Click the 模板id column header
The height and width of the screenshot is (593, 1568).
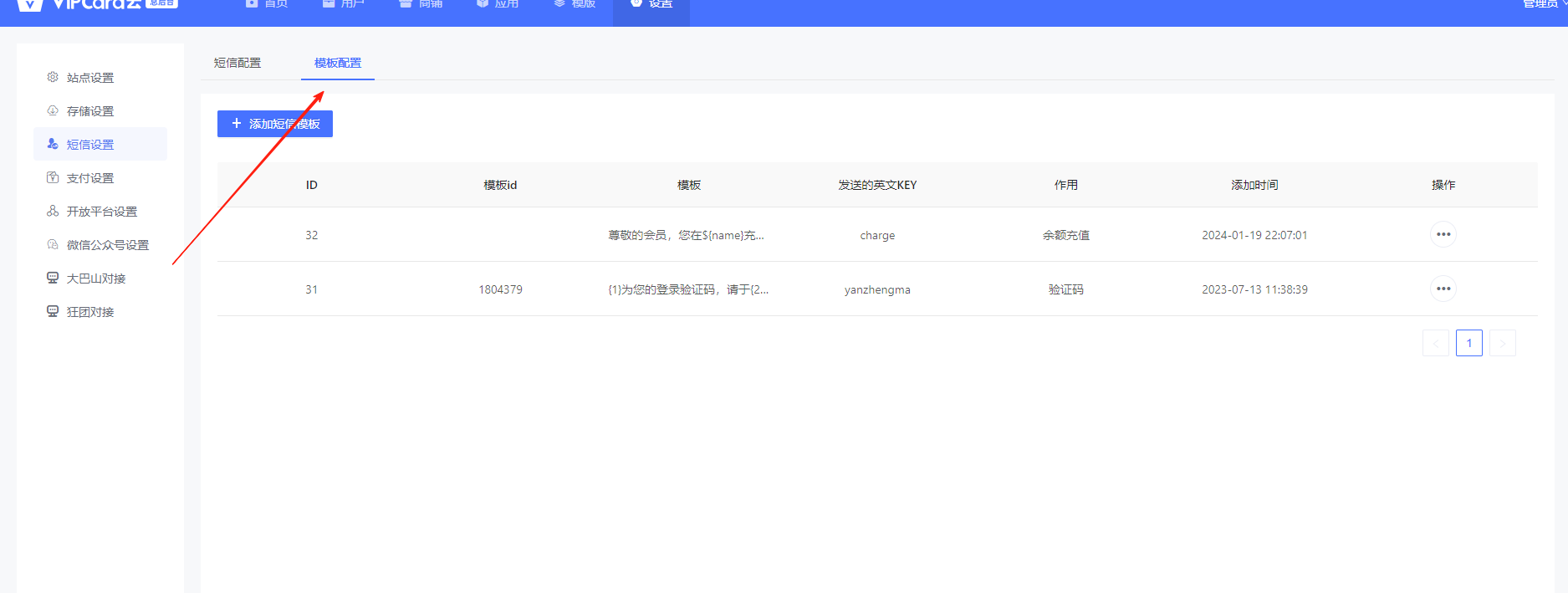pos(500,185)
